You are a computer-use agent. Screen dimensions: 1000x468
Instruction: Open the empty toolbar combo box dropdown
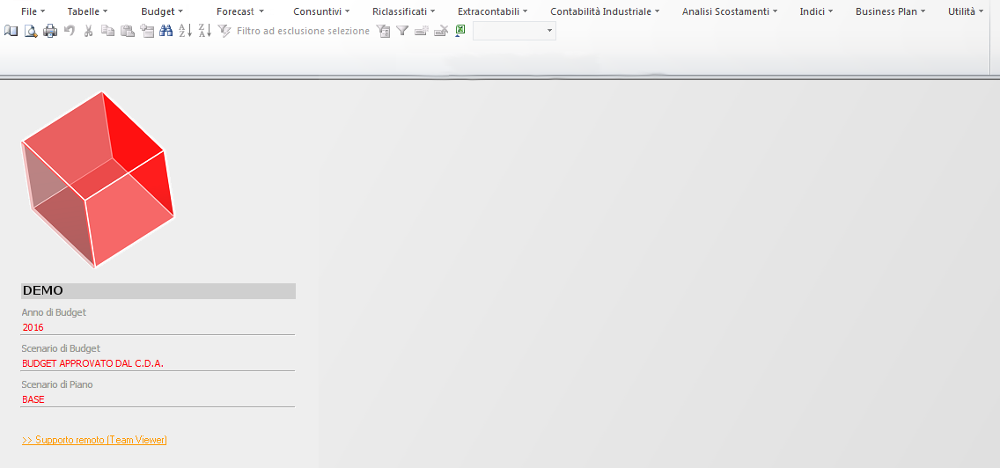coord(550,31)
